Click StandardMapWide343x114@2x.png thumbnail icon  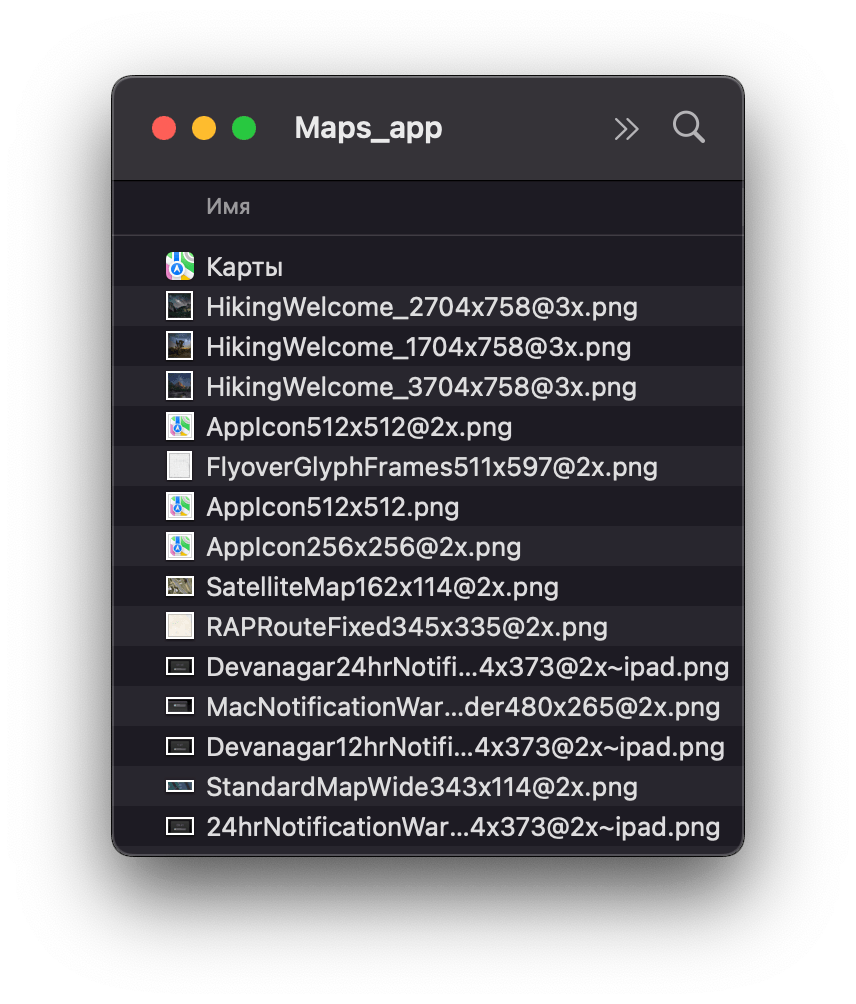coord(180,786)
